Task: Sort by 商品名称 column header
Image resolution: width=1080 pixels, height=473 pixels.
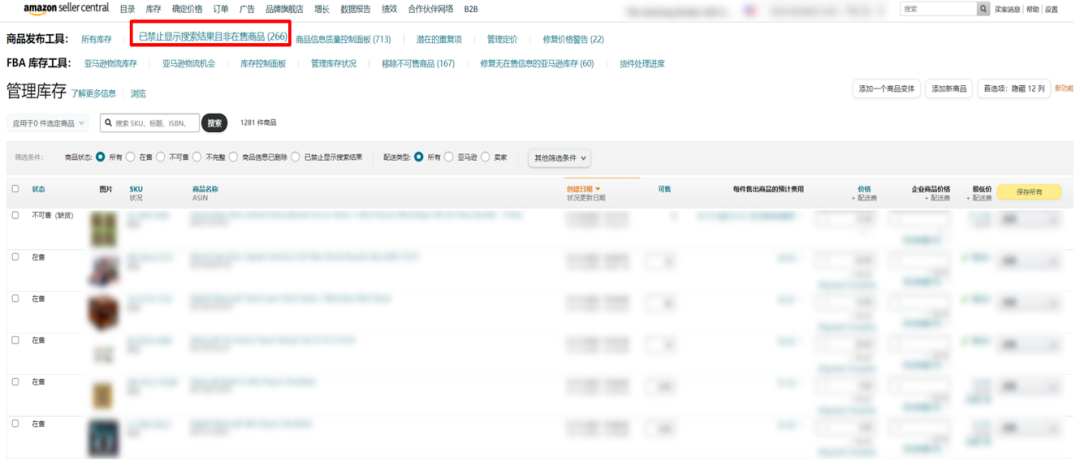Action: pos(205,189)
